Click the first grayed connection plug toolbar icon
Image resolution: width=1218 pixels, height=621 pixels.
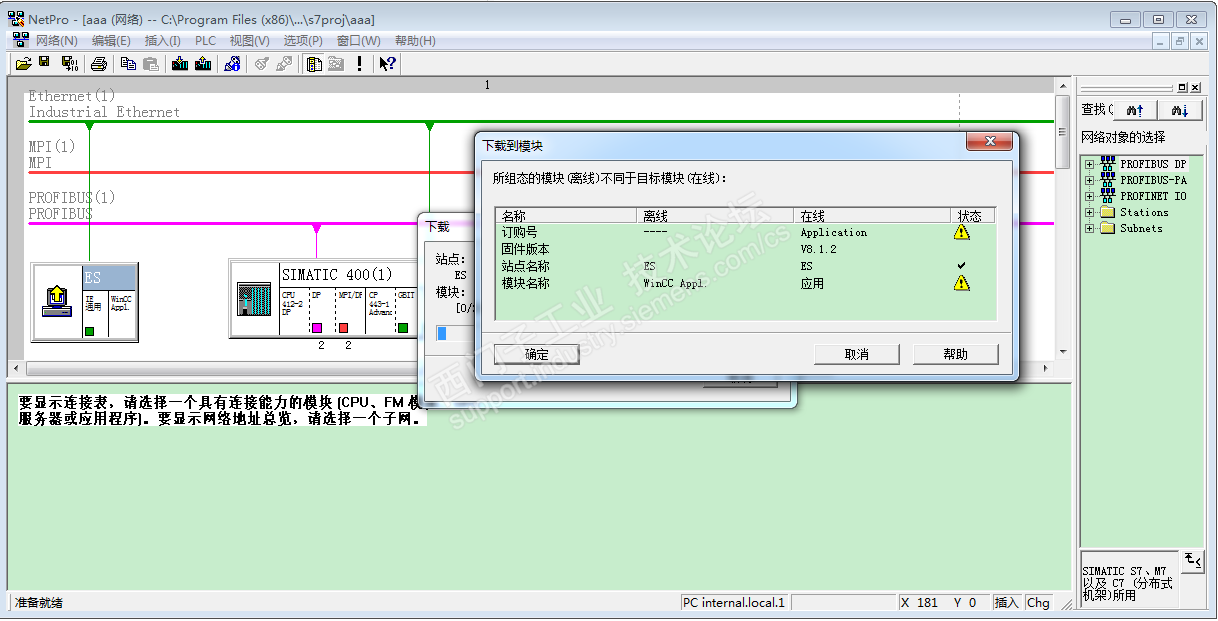pos(262,63)
